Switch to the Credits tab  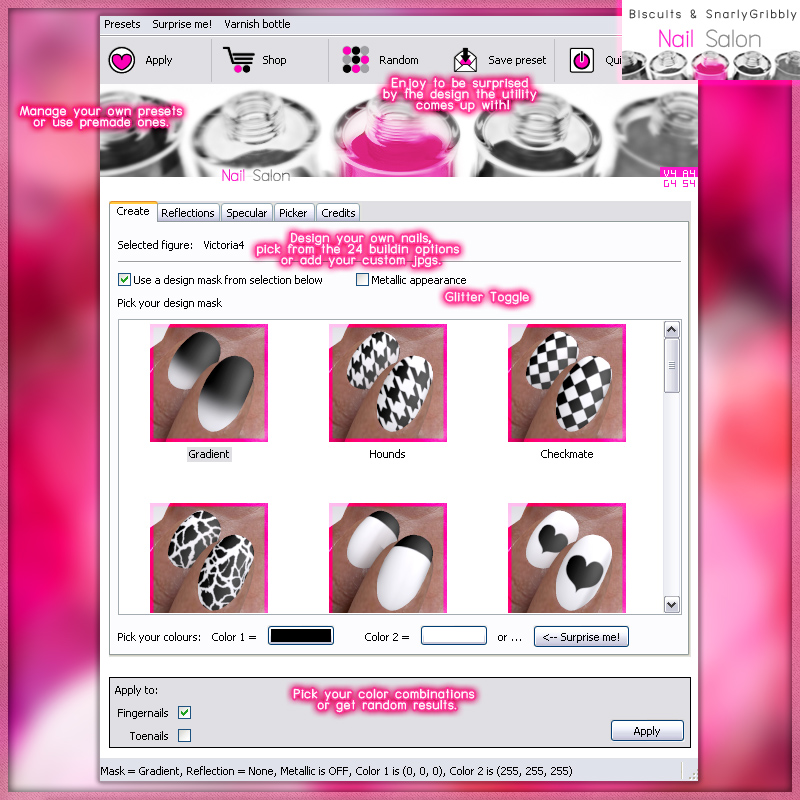[x=338, y=213]
